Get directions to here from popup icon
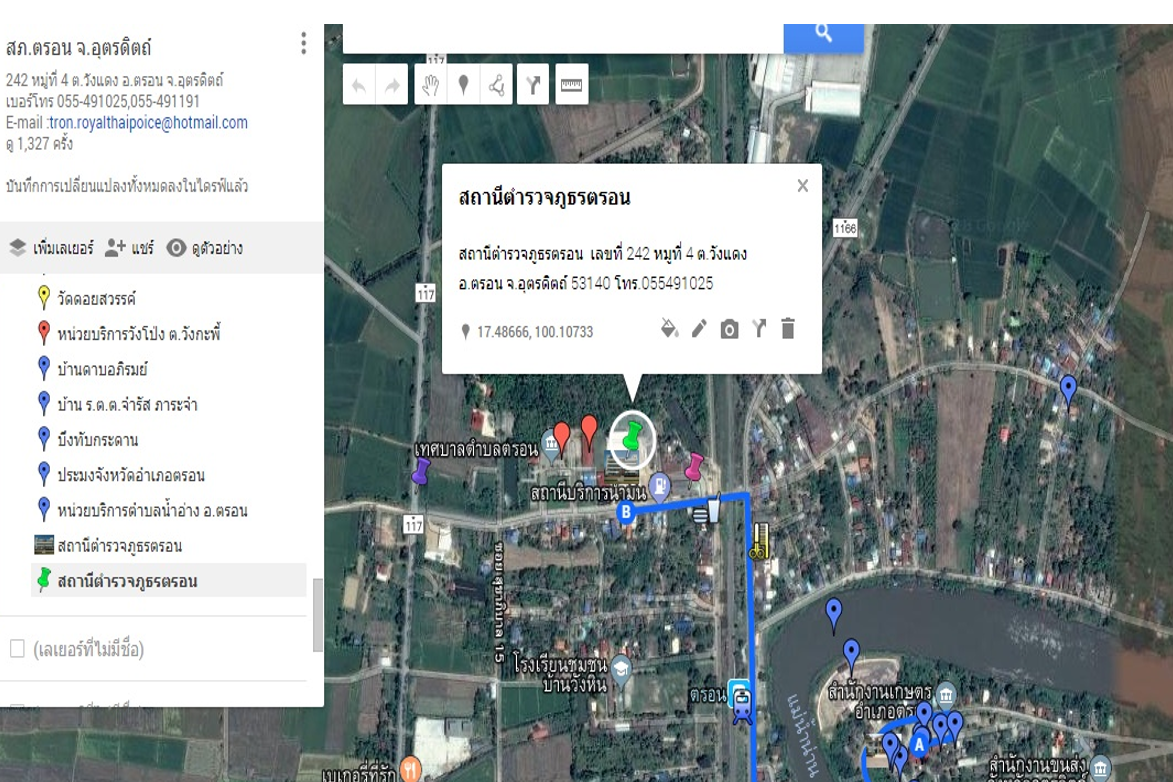The image size is (1173, 782). click(759, 329)
